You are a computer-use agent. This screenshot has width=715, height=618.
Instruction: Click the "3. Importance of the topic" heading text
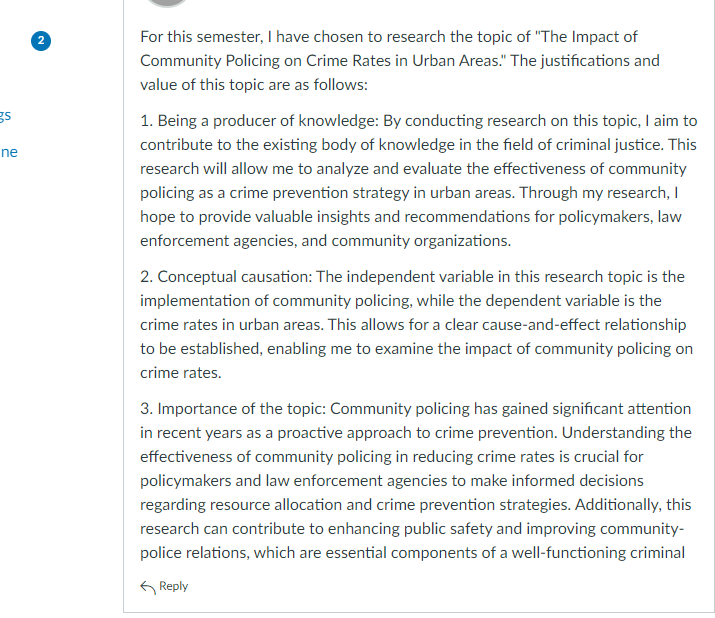pos(233,409)
